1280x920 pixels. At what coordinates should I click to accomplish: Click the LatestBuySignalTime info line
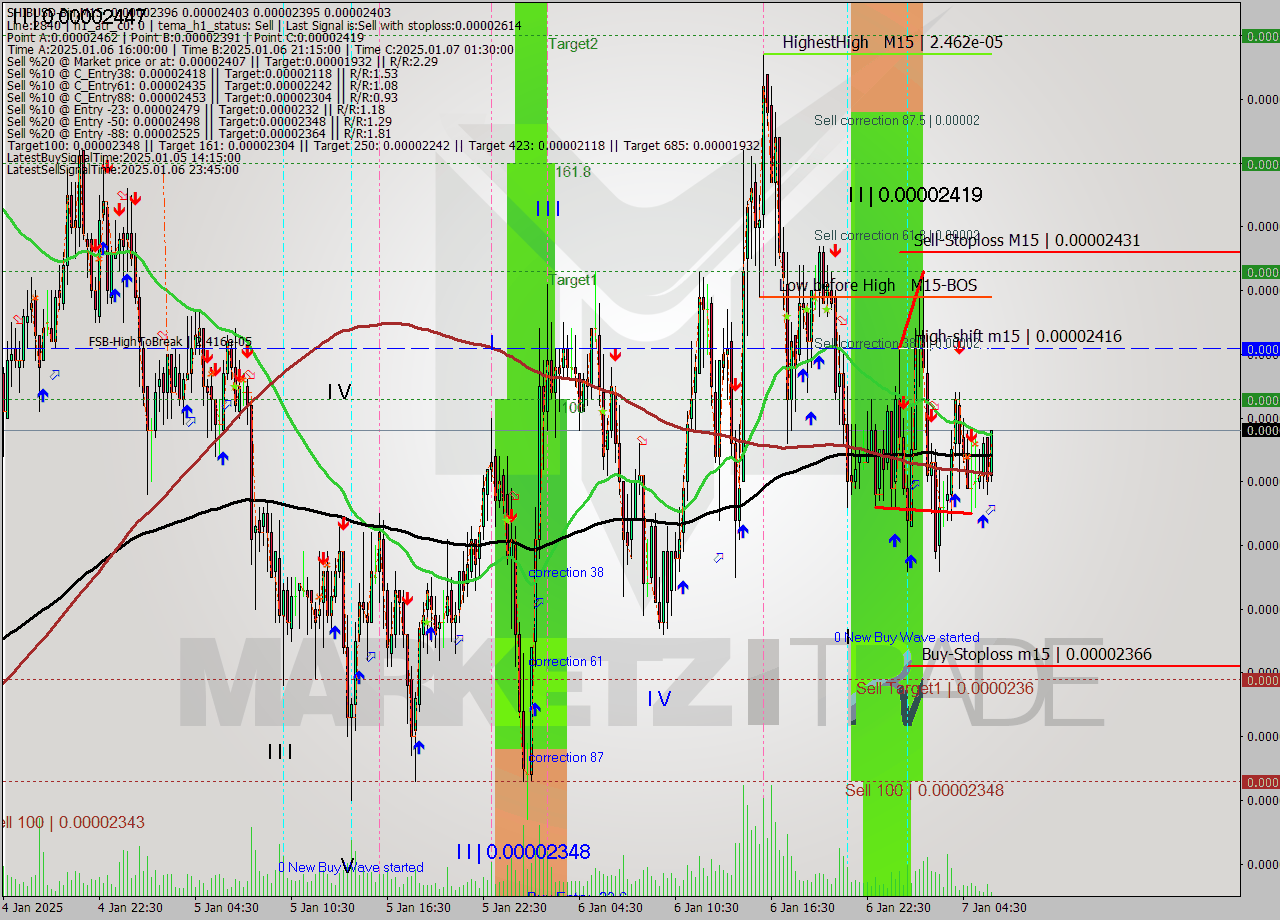124,158
